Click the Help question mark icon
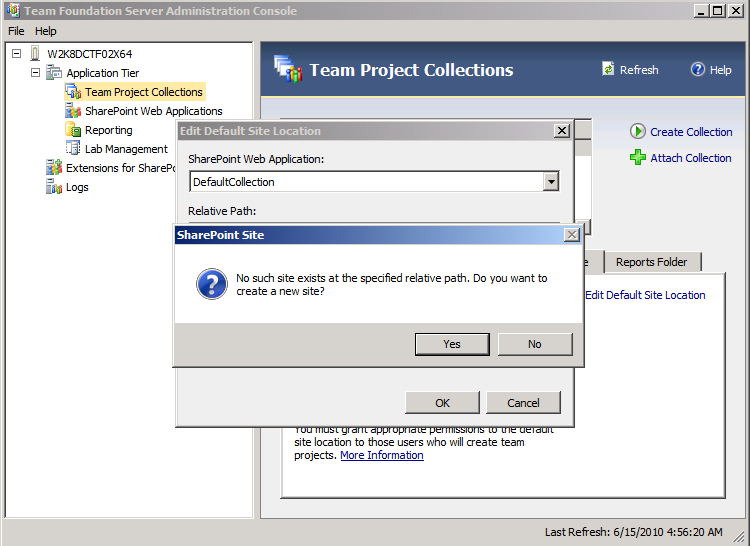The image size is (750, 546). point(697,69)
